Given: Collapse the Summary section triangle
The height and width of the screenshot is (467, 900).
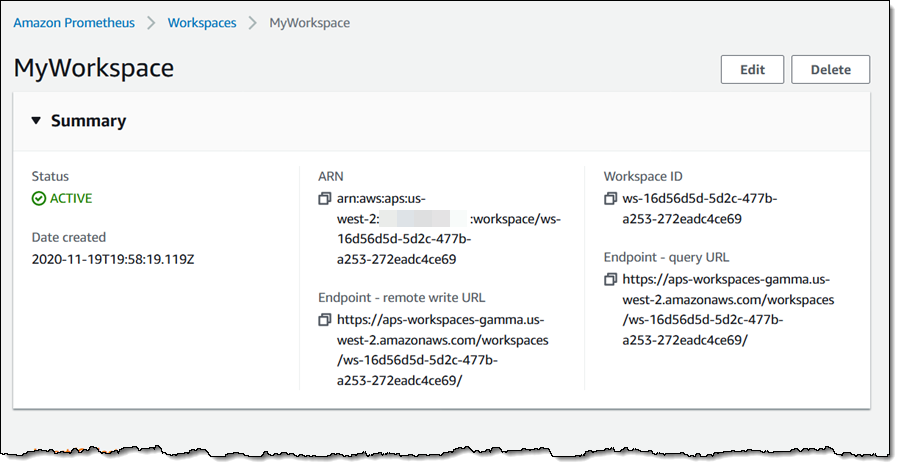Looking at the screenshot, I should 36,120.
